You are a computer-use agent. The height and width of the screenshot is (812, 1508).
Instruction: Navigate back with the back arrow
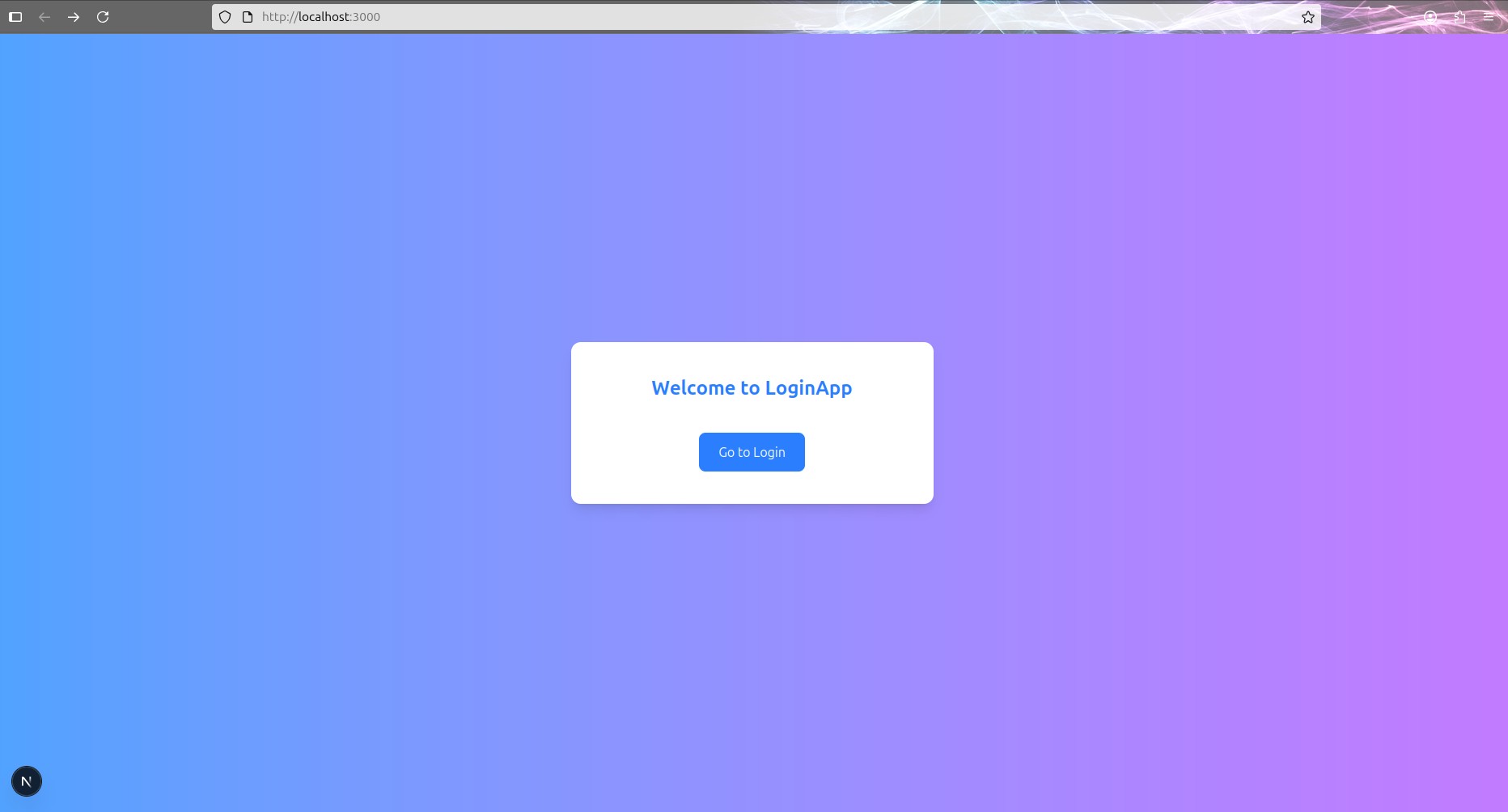tap(44, 16)
